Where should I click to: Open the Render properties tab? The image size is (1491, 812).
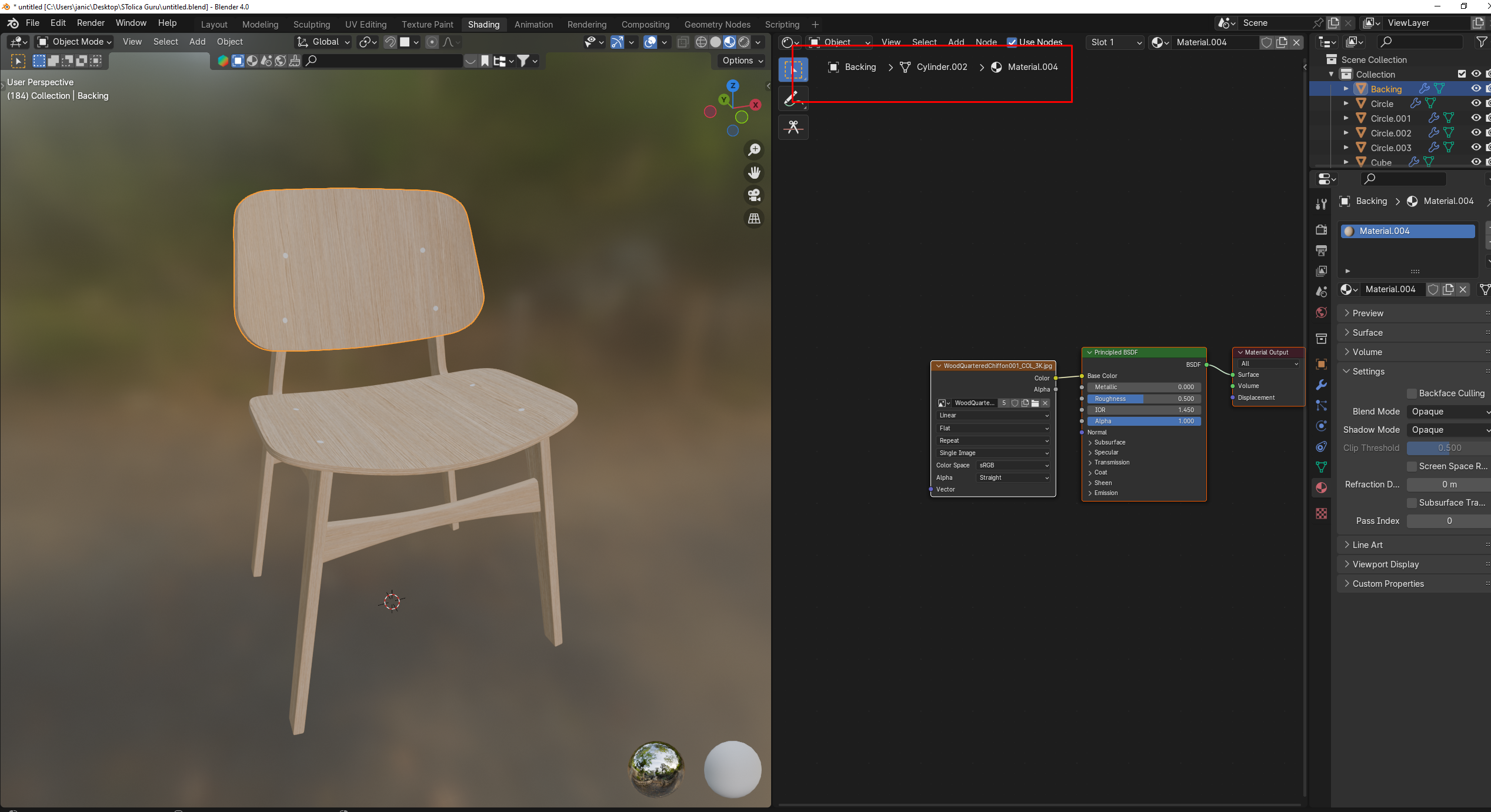pyautogui.click(x=1321, y=229)
